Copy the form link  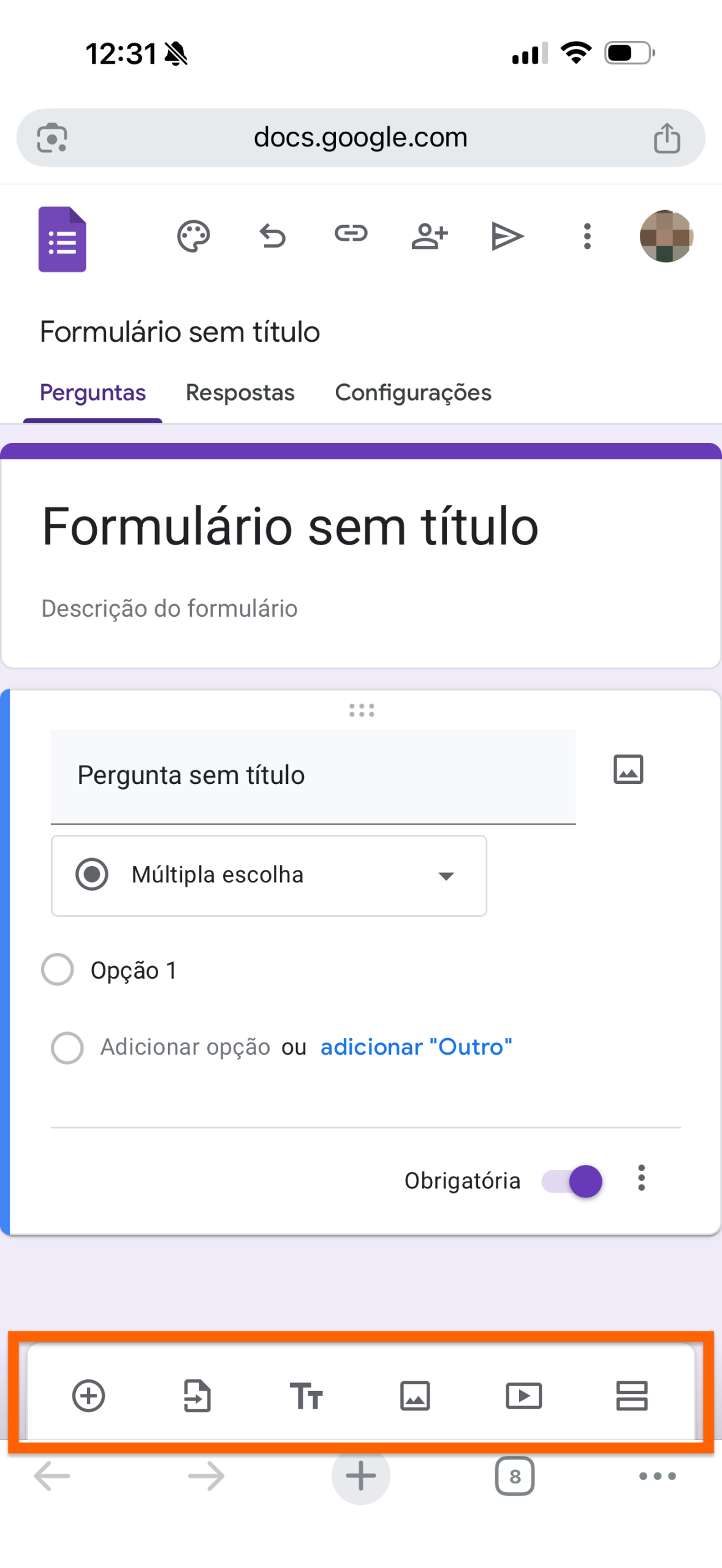pos(350,235)
